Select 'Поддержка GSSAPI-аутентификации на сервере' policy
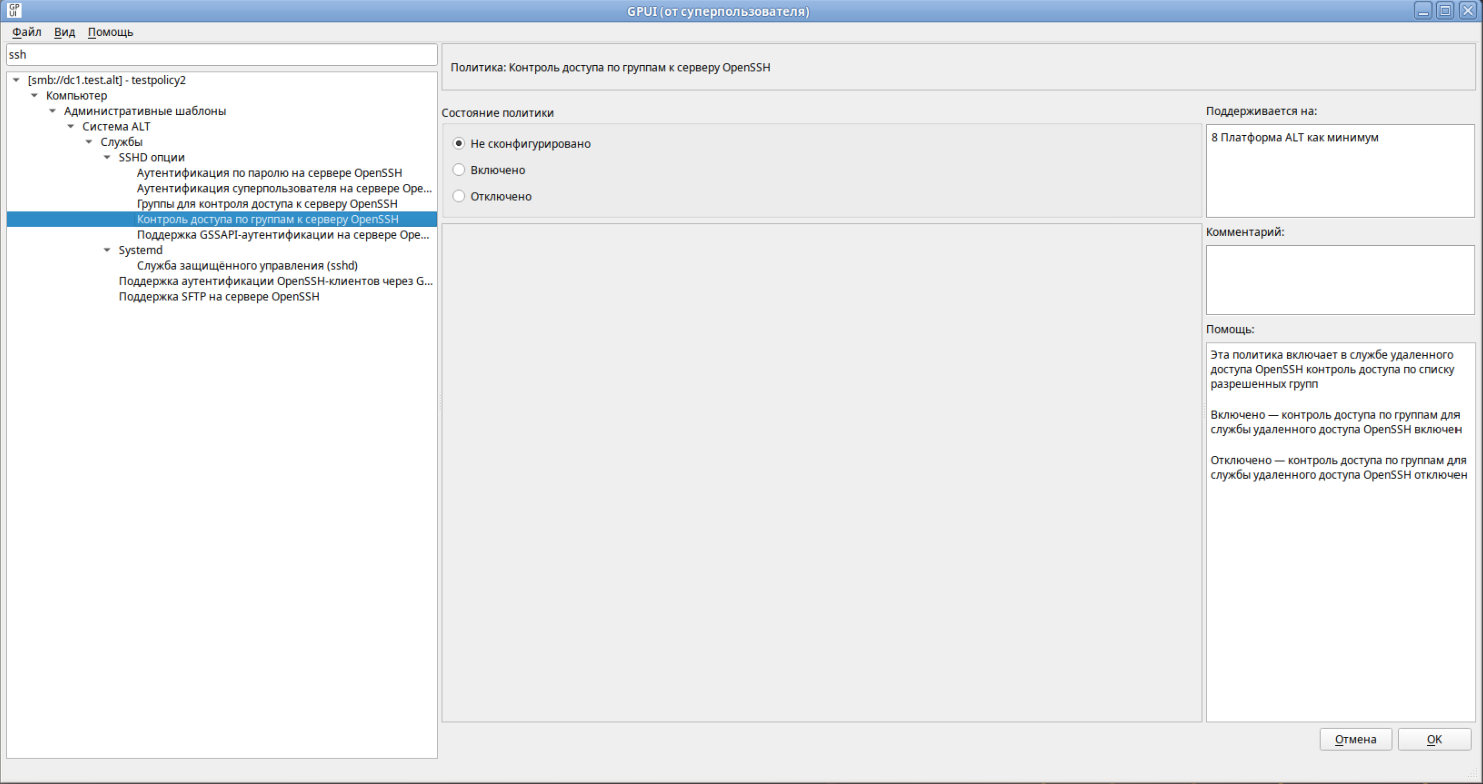The image size is (1483, 784). pyautogui.click(x=284, y=235)
